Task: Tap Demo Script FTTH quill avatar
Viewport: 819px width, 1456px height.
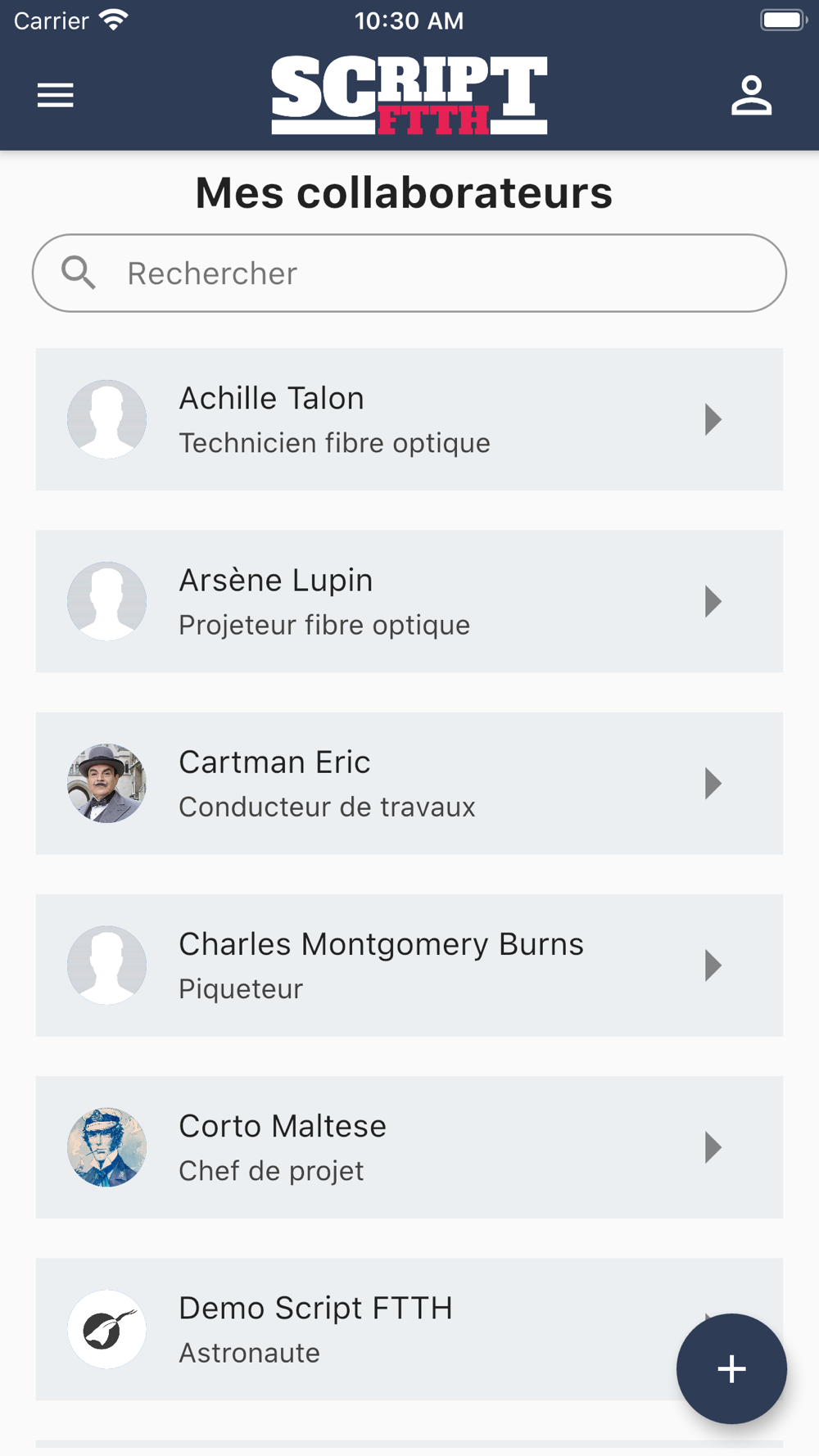Action: click(x=106, y=1329)
